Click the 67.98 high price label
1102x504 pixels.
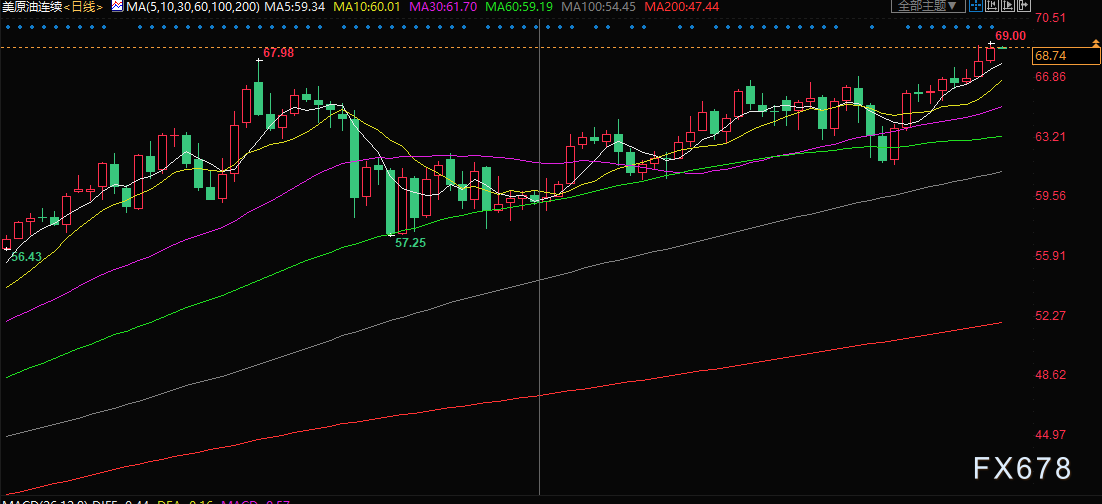[278, 53]
